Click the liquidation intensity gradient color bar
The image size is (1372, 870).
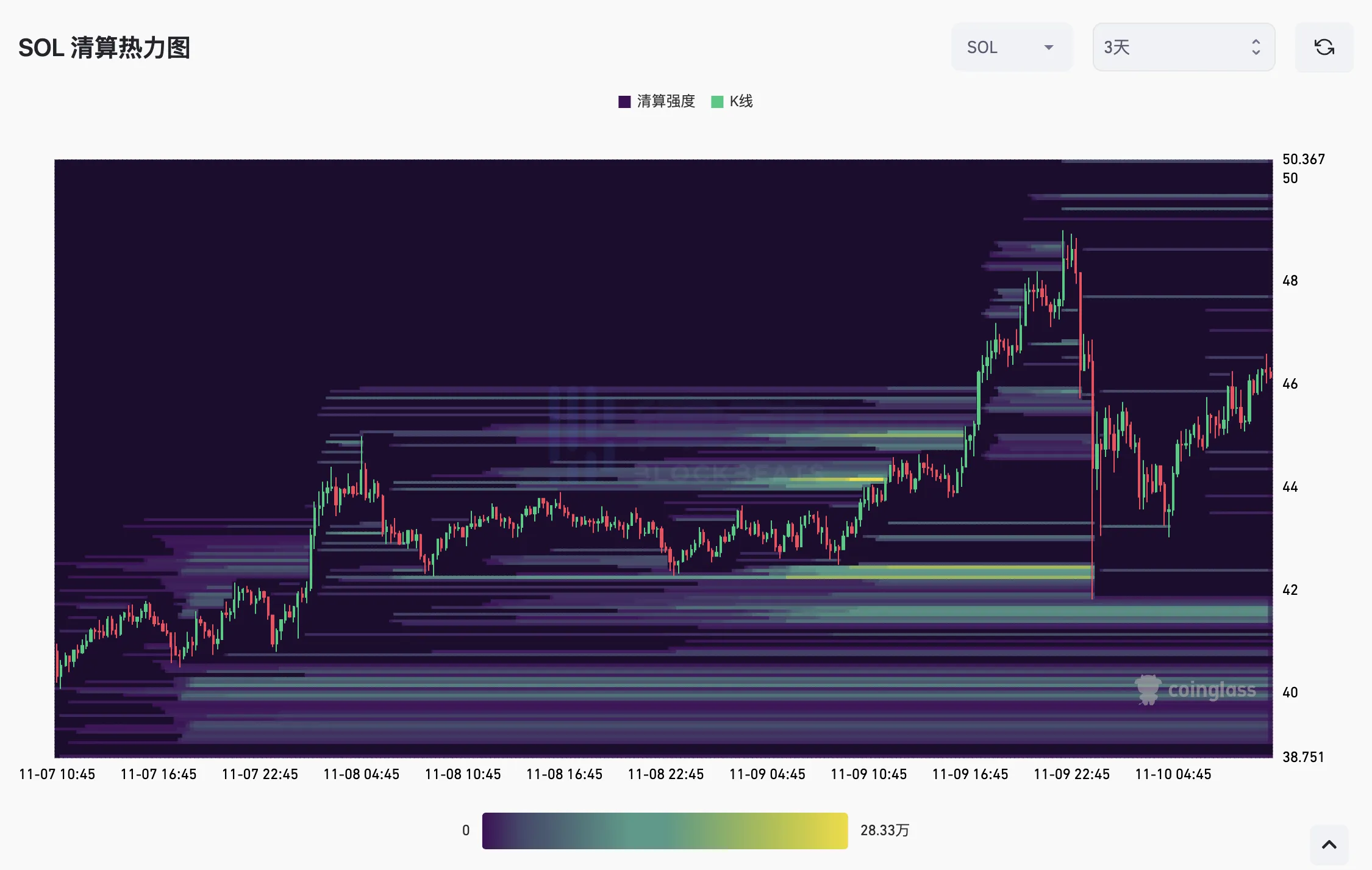[x=665, y=830]
